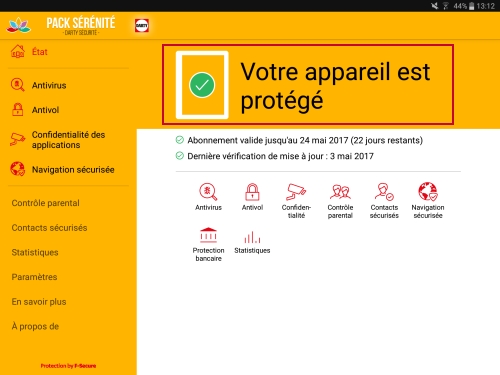Open Paramètres in the sidebar
Image resolution: width=500 pixels, height=375 pixels.
[34, 277]
